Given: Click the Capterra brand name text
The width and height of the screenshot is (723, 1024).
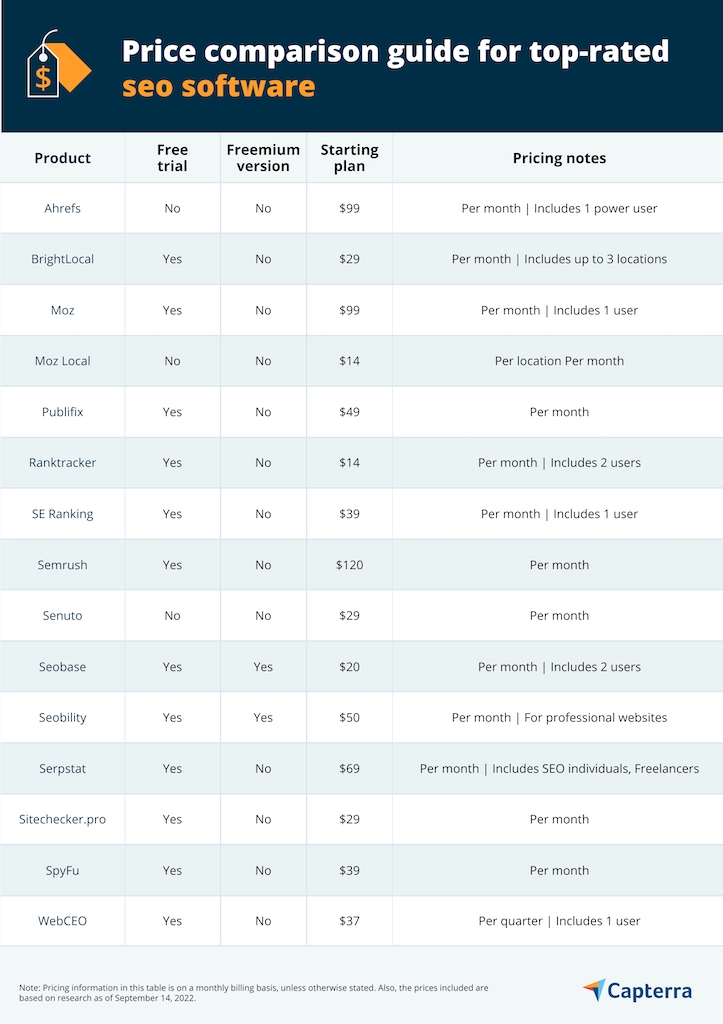Looking at the screenshot, I should coord(650,991).
